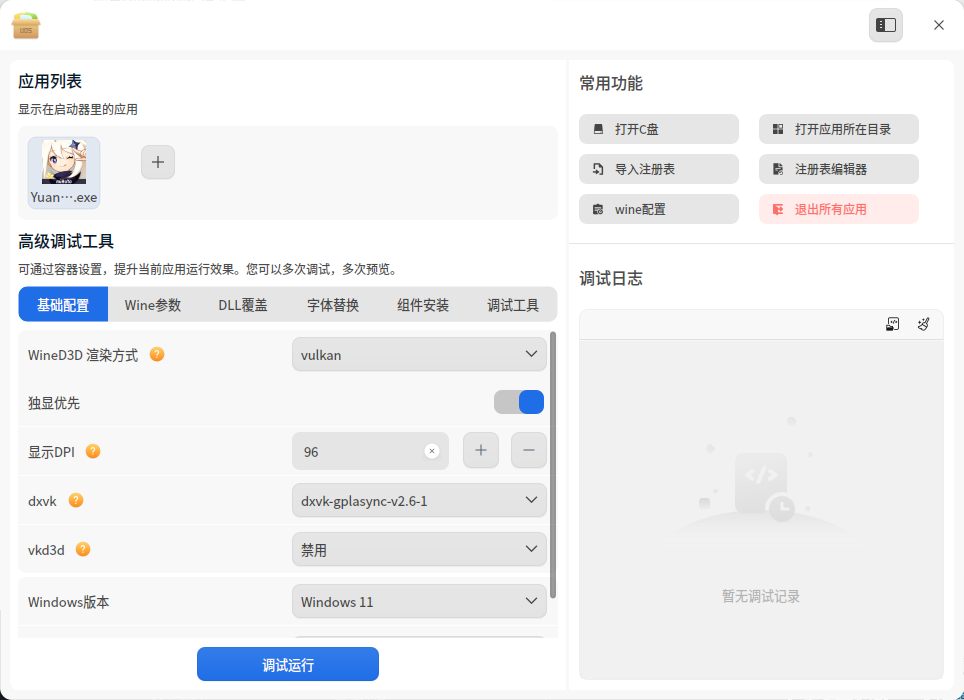The width and height of the screenshot is (964, 700).
Task: Open the 字体替换 tab
Action: tap(333, 304)
